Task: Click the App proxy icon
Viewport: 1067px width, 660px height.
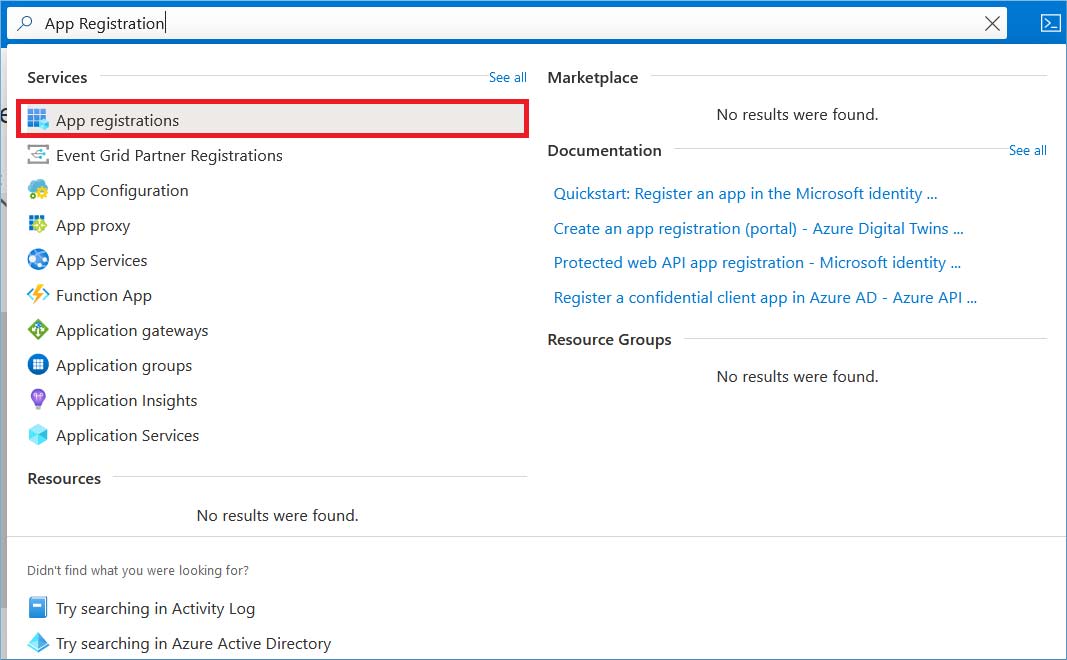Action: point(38,224)
